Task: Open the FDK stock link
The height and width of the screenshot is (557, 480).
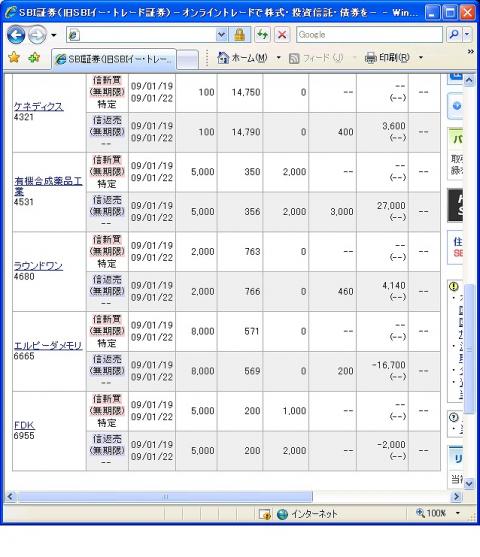Action: click(x=24, y=425)
